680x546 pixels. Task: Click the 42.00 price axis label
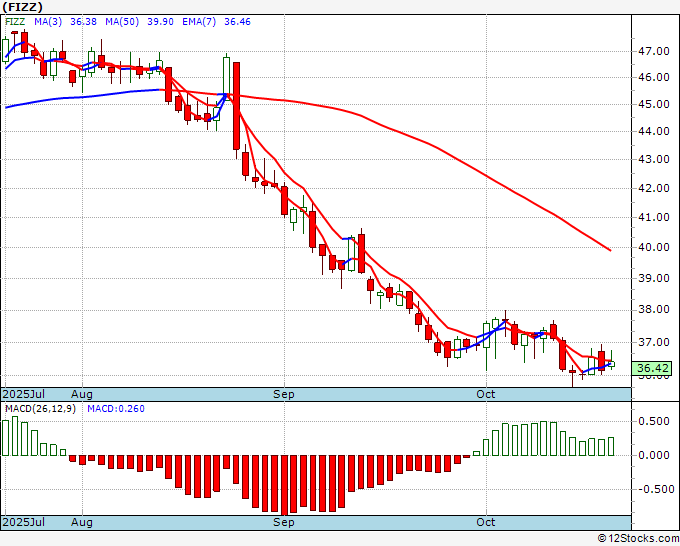coord(654,188)
